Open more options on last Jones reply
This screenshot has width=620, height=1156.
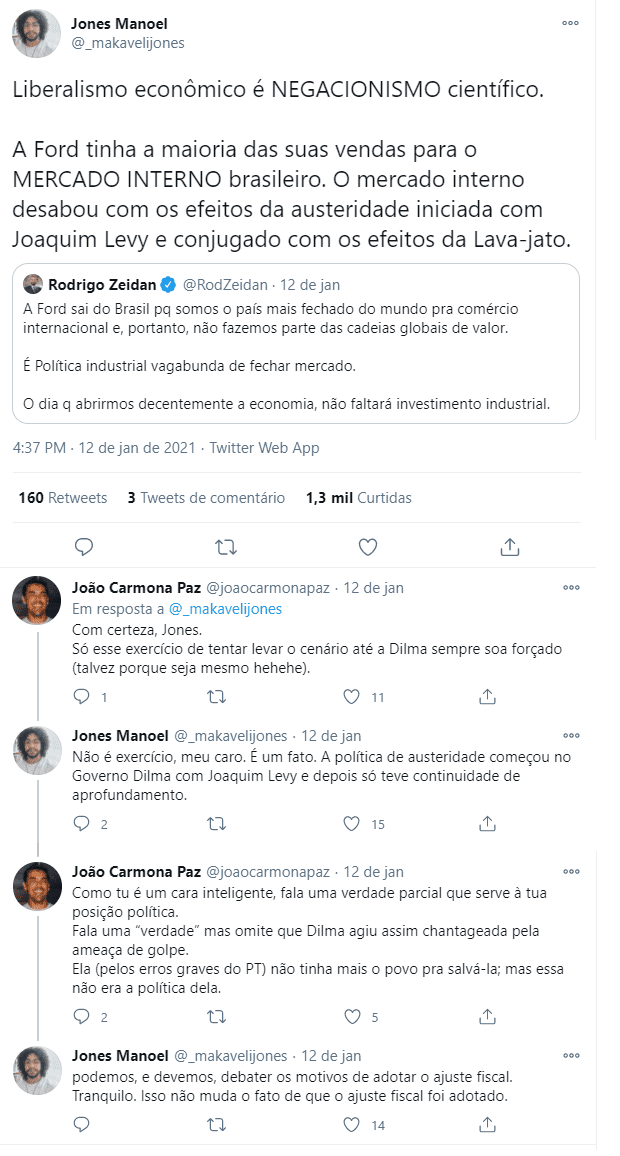[x=571, y=1056]
